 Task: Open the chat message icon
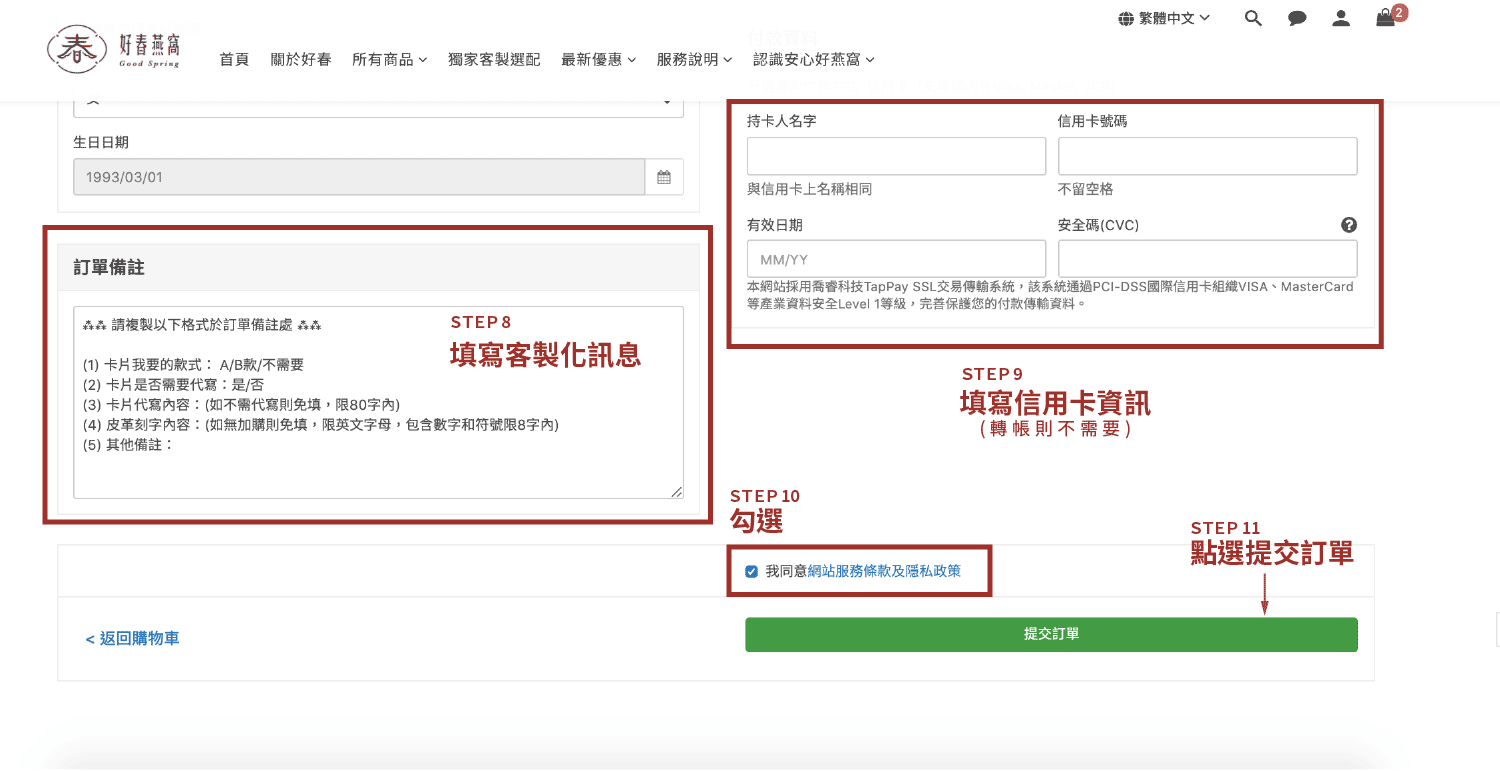point(1297,17)
